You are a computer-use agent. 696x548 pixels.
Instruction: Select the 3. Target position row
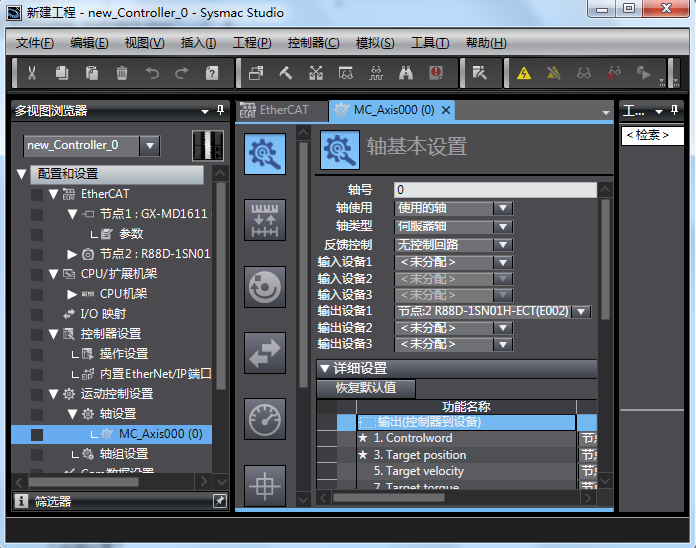point(466,455)
